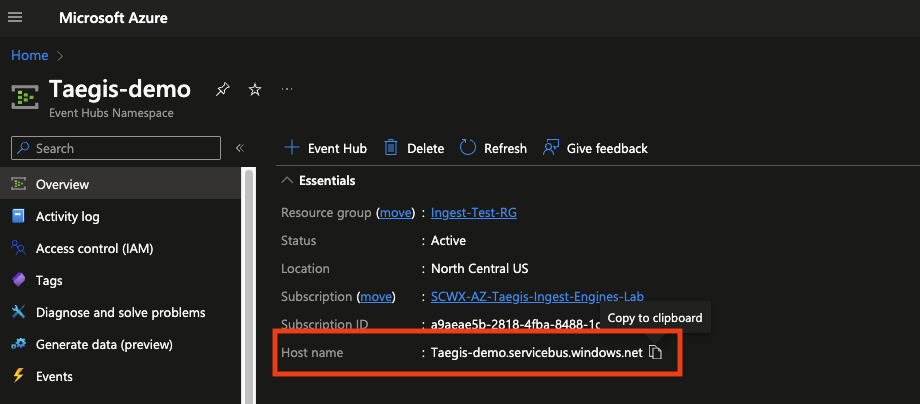
Task: Click the Subscription ID value
Action: point(515,324)
